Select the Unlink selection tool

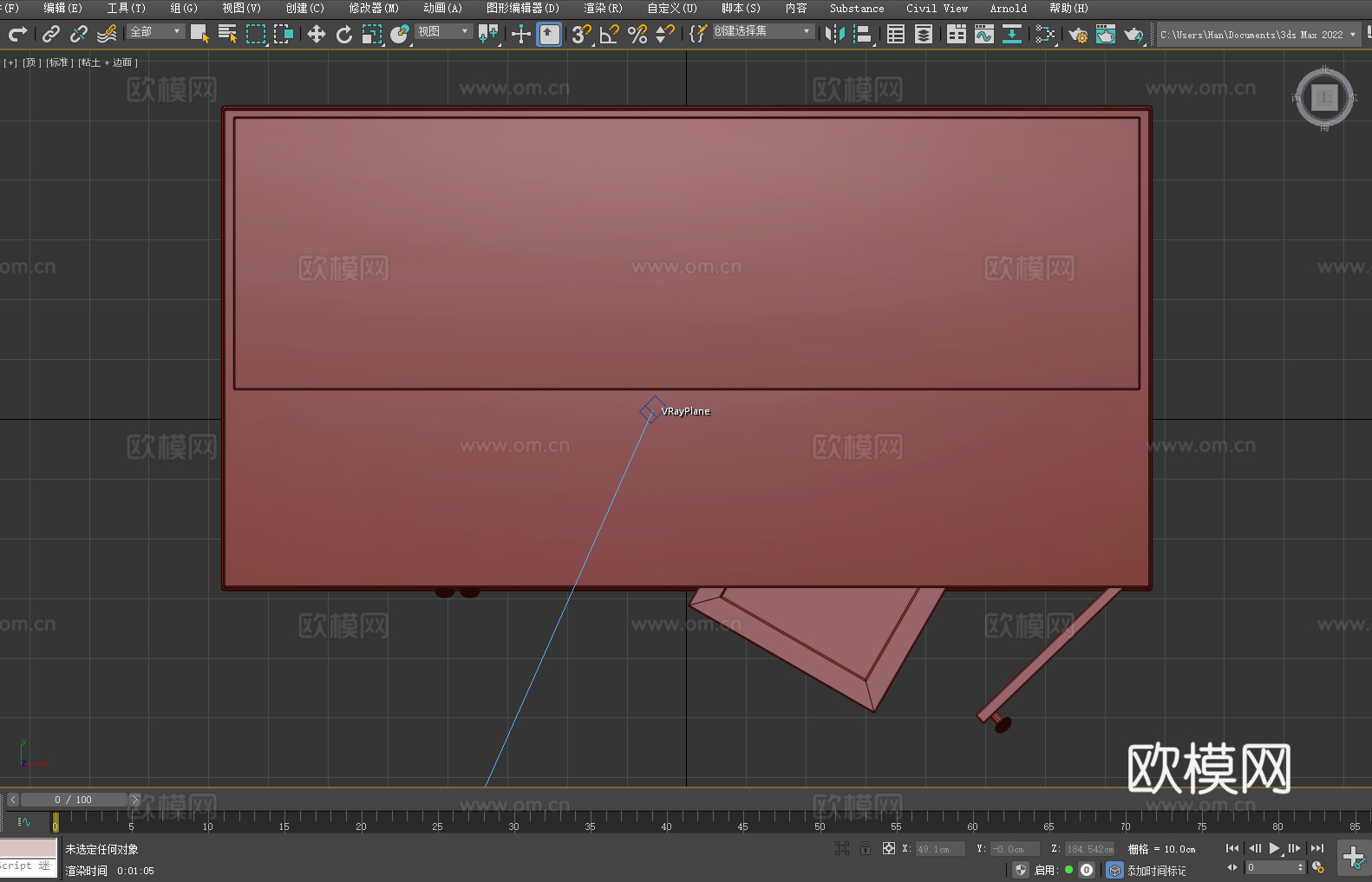point(79,34)
